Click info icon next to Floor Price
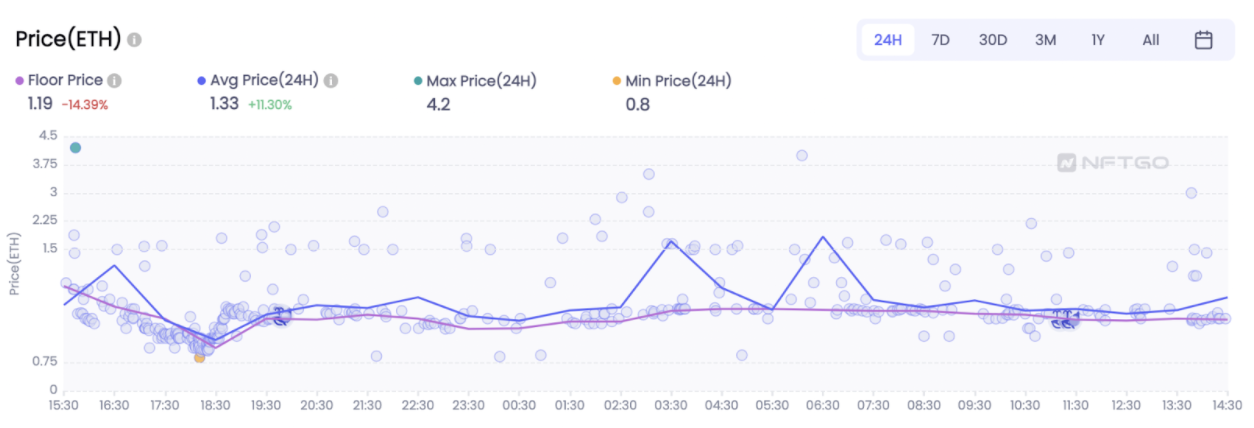 click(x=115, y=81)
